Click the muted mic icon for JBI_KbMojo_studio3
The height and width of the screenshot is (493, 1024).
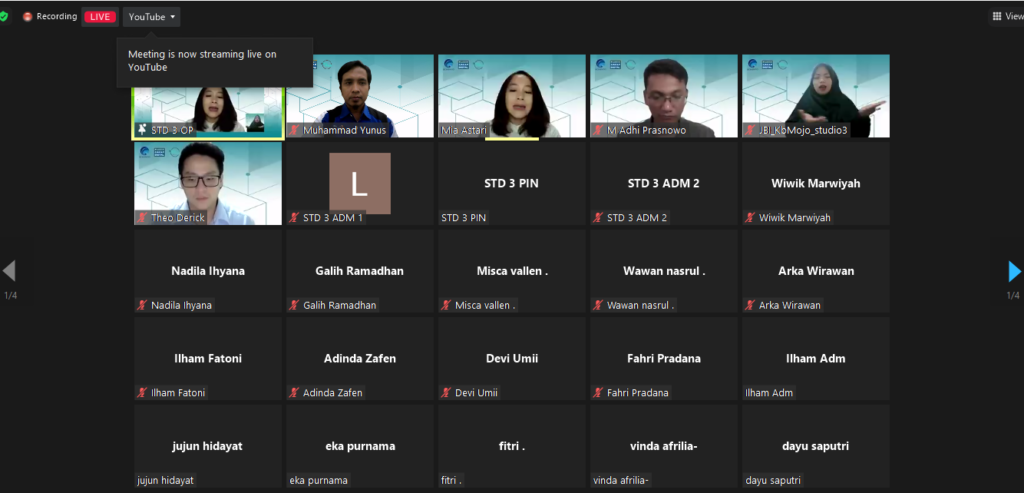750,130
